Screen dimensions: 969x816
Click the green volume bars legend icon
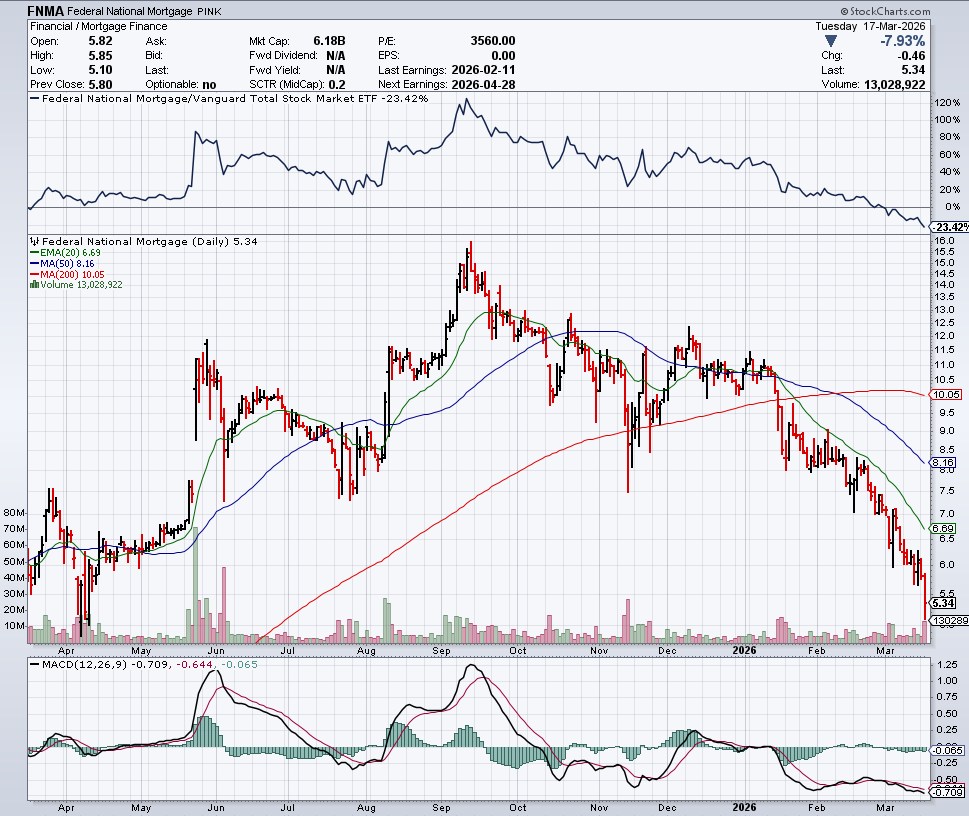(x=36, y=285)
